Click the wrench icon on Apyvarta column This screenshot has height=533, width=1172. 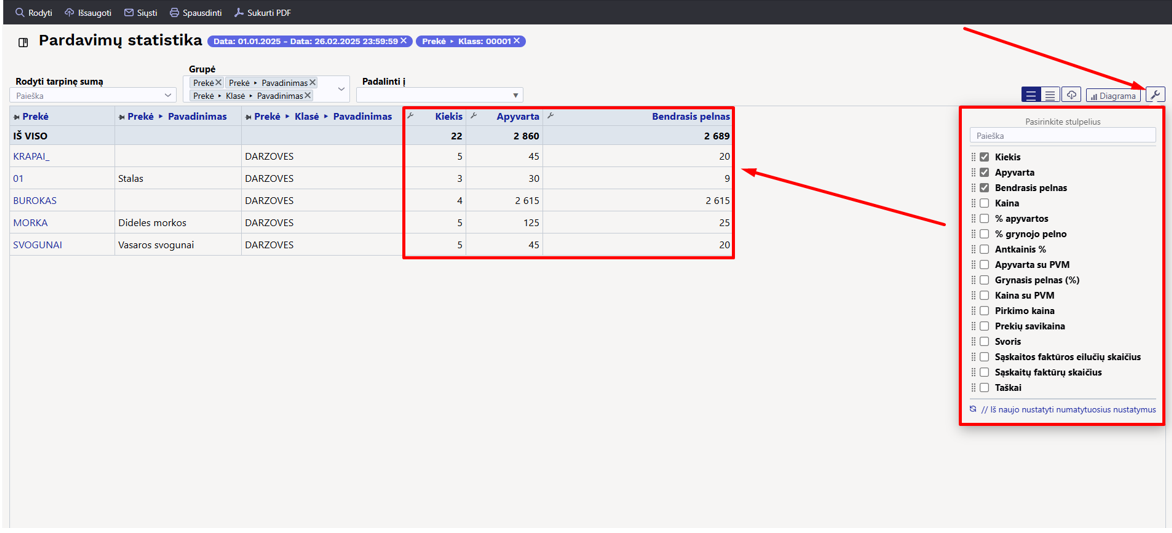(x=473, y=116)
